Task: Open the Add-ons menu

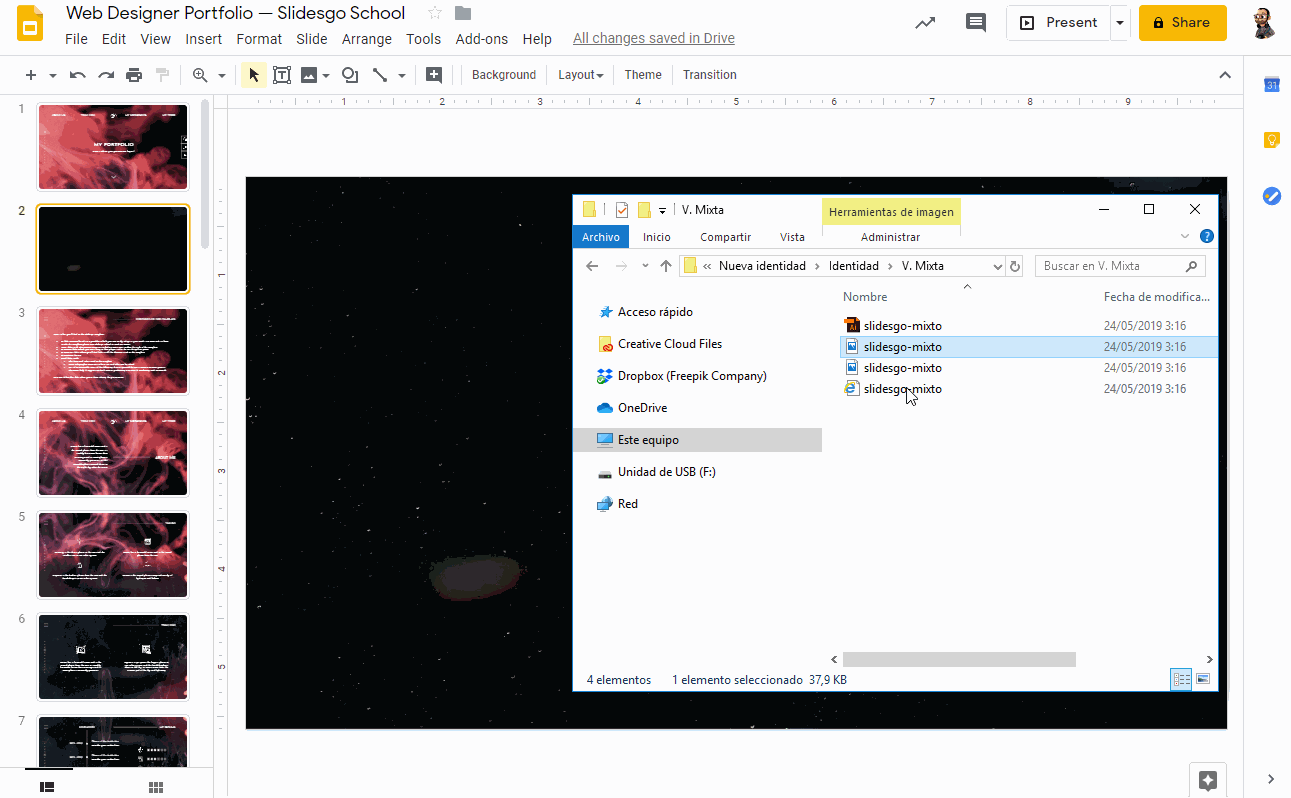Action: pos(482,39)
